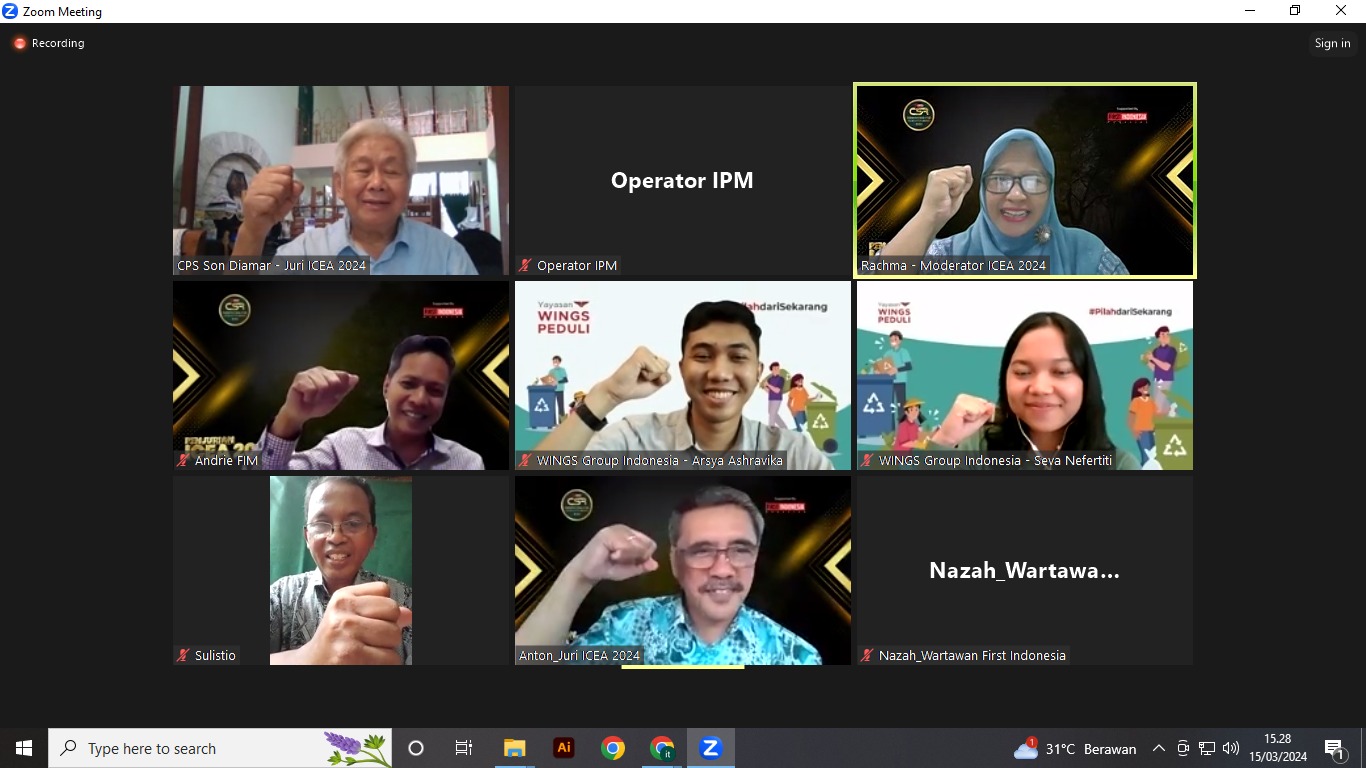Select Seva Nefertiti video tile
The height and width of the screenshot is (768, 1366).
click(1025, 375)
